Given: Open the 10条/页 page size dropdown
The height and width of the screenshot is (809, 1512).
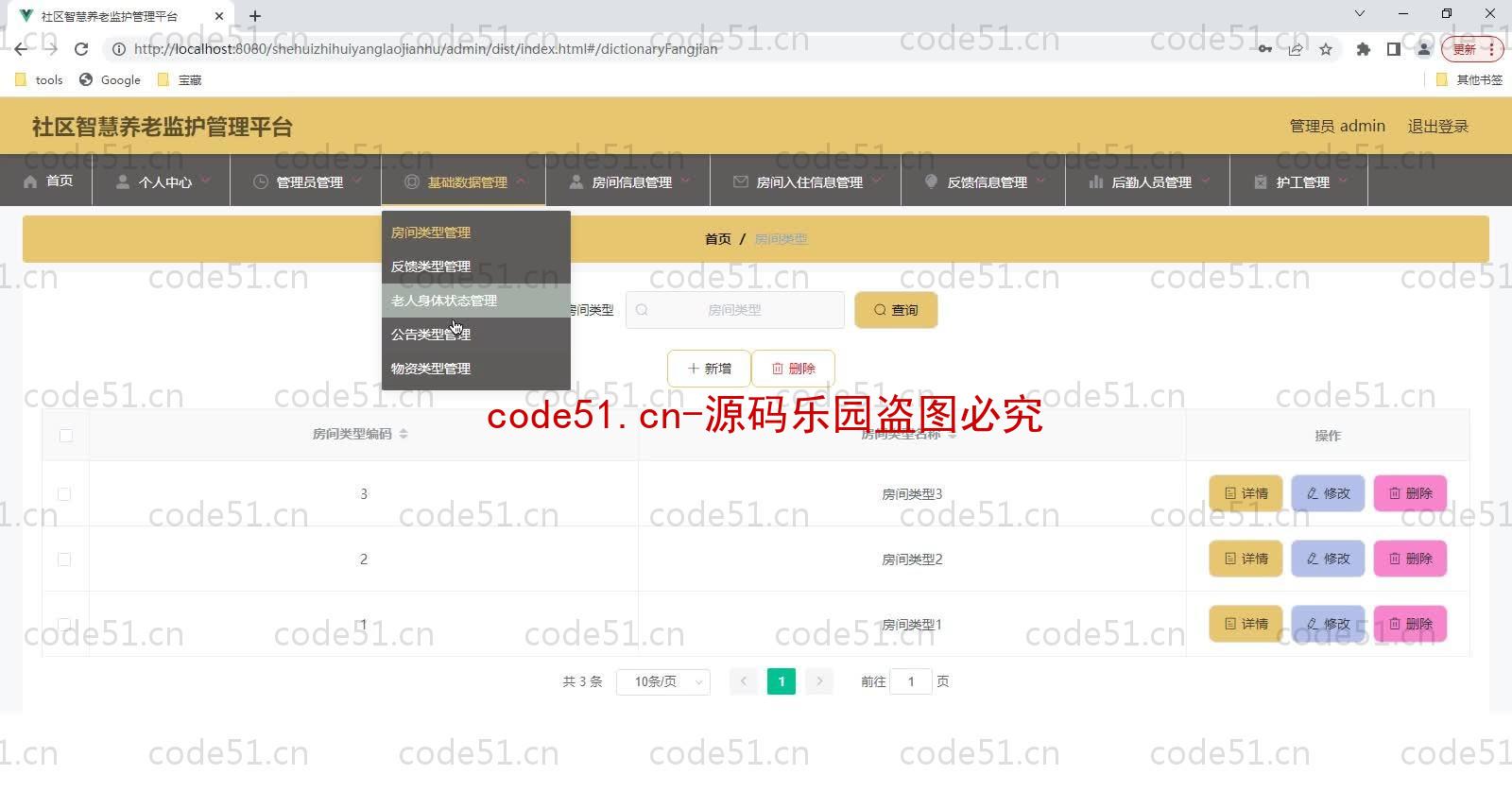Looking at the screenshot, I should [663, 681].
